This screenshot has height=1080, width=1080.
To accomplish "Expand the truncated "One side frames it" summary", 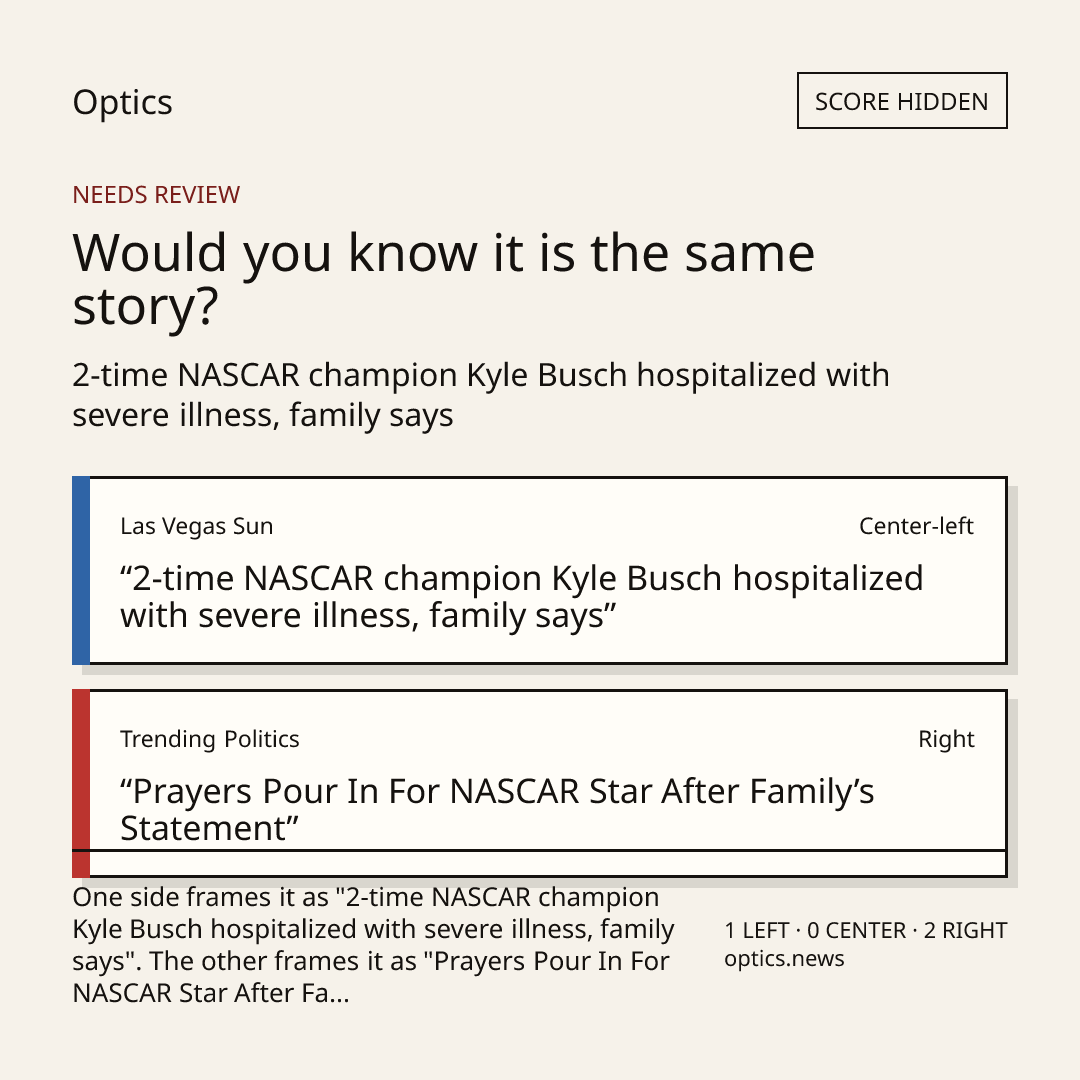I will pyautogui.click(x=373, y=945).
